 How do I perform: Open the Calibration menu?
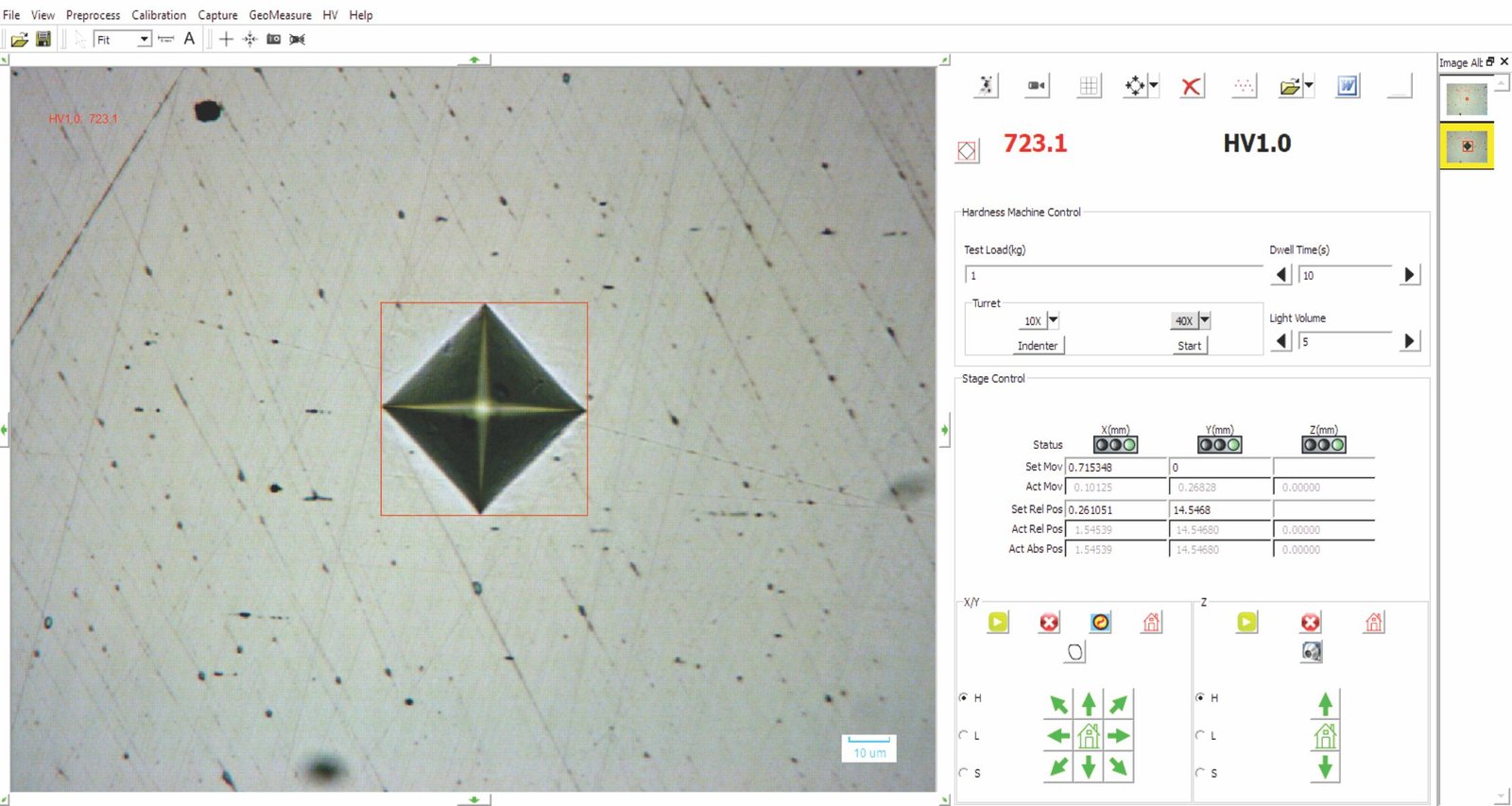[159, 15]
